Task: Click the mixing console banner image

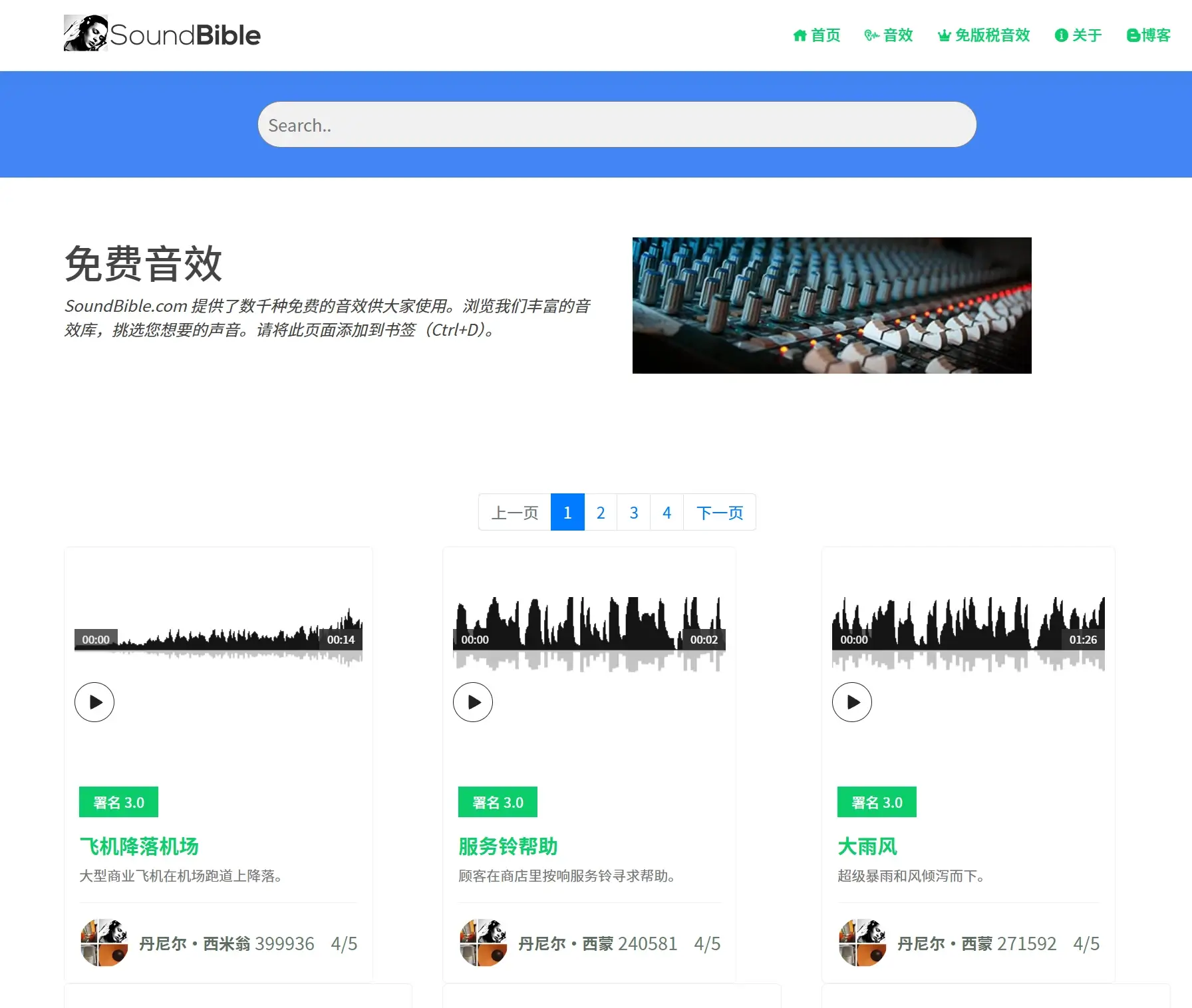Action: click(831, 305)
